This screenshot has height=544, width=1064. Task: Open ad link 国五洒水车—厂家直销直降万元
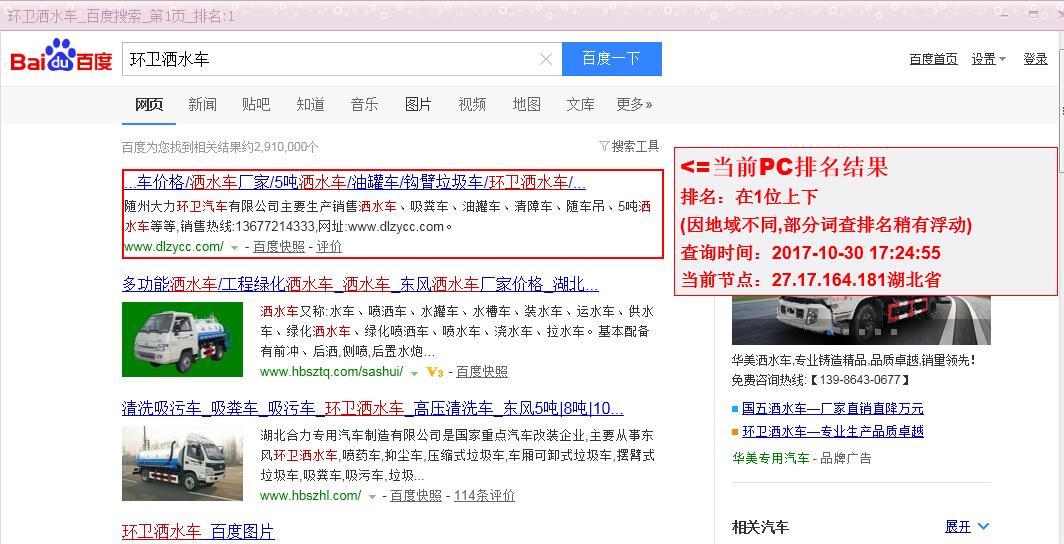[x=833, y=408]
